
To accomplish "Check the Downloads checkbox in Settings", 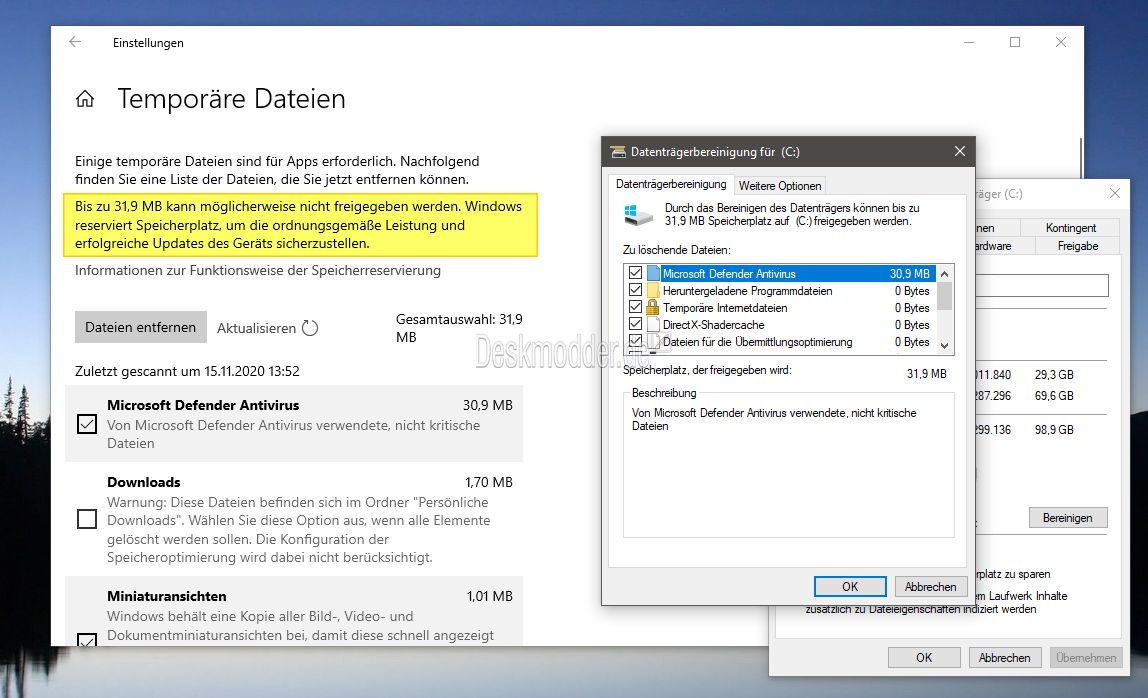I will coord(87,519).
